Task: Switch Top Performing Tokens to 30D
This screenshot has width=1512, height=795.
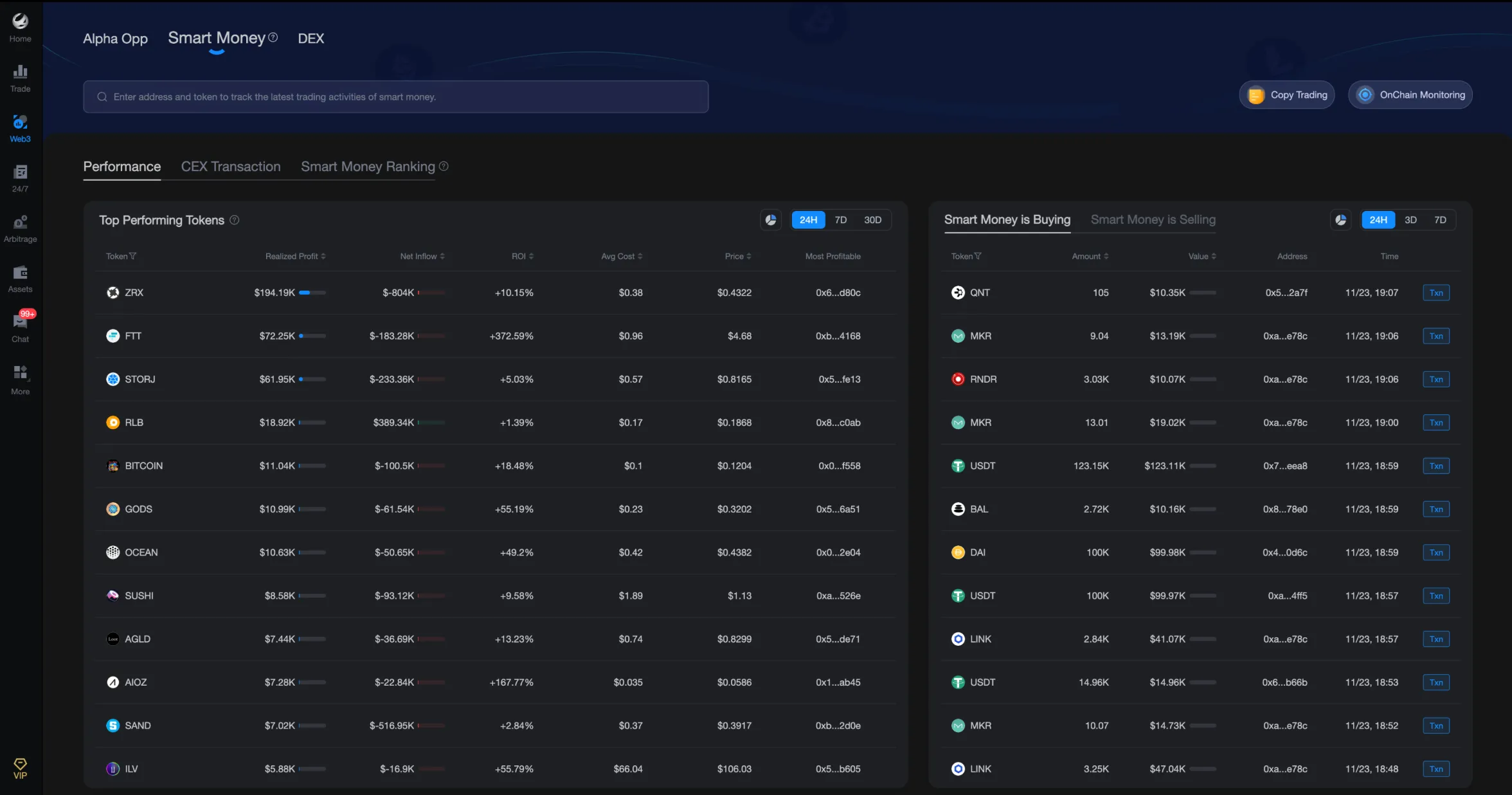Action: point(872,220)
